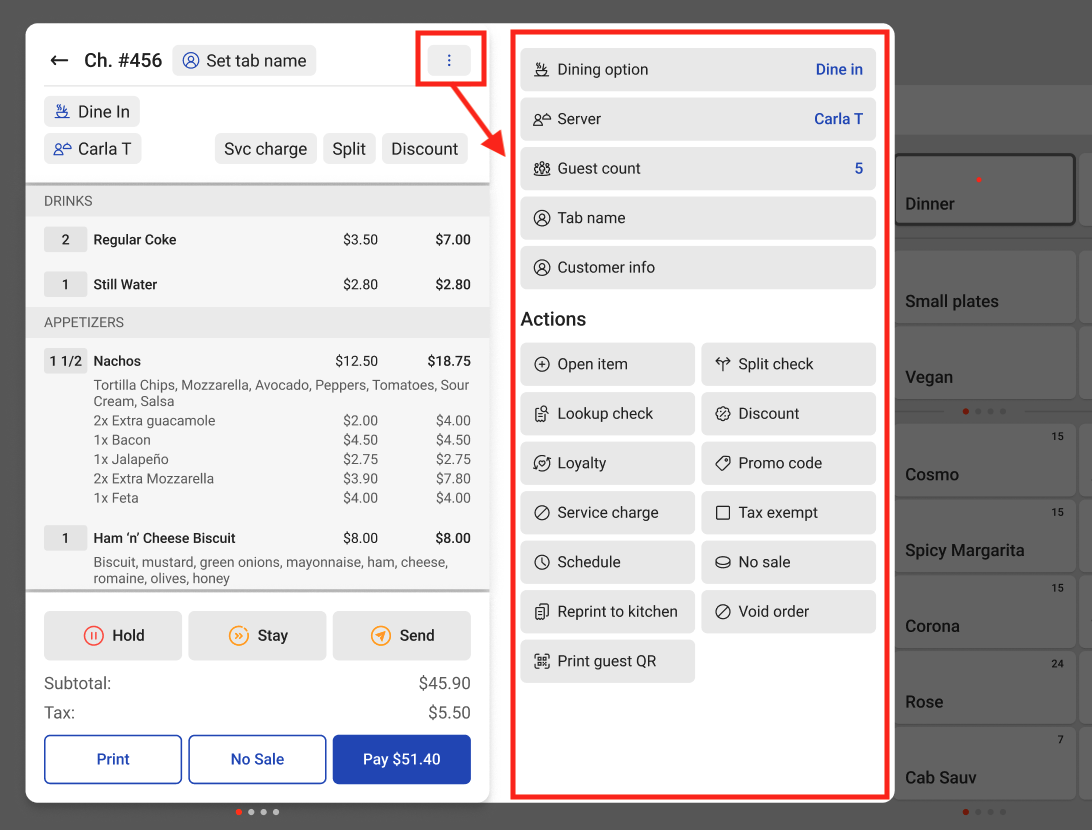Select the Nachos quantity 1 1/2 box
The width and height of the screenshot is (1092, 830).
point(66,361)
